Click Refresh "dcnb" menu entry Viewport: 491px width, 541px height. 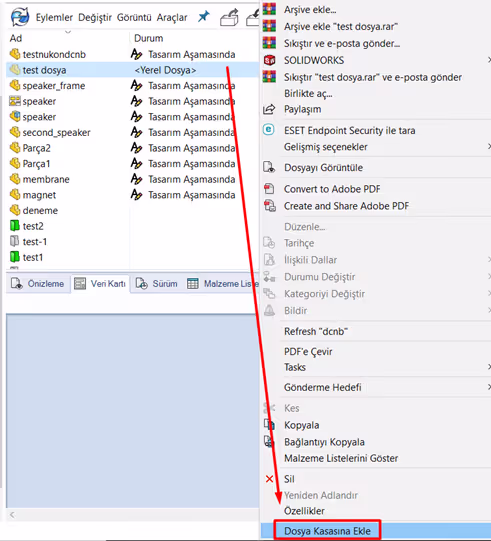click(316, 331)
